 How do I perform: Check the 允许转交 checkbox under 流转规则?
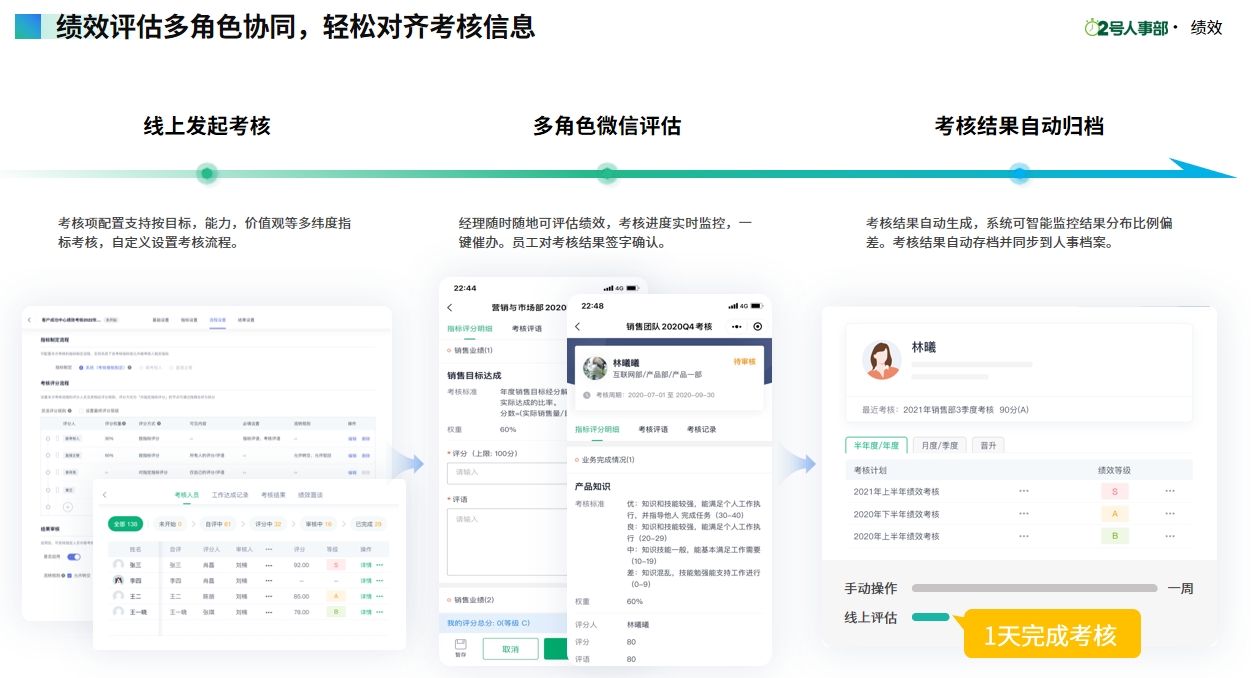[x=69, y=575]
